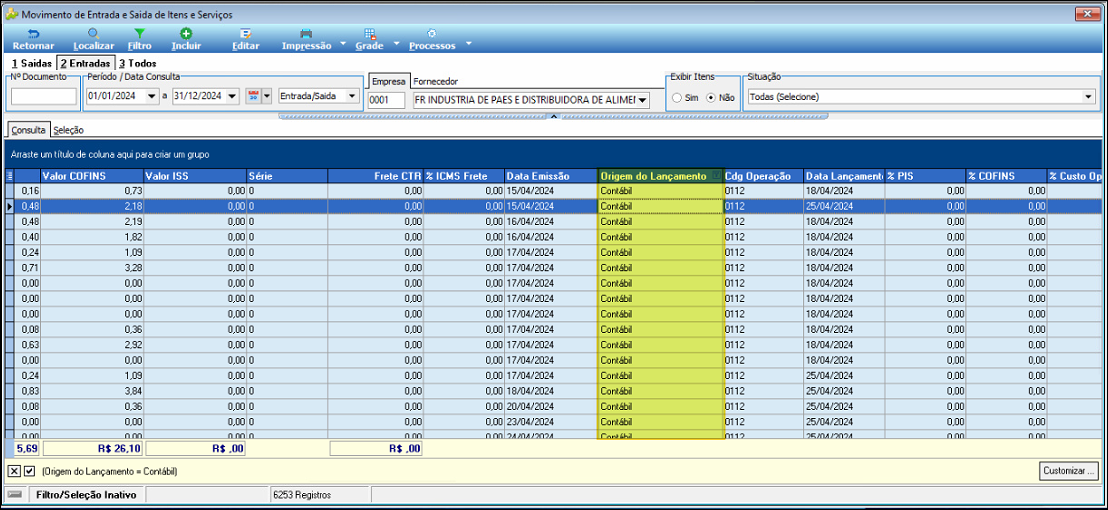Expand the Impressão menu arrow
Screen dimensions: 1108x510
click(x=343, y=44)
